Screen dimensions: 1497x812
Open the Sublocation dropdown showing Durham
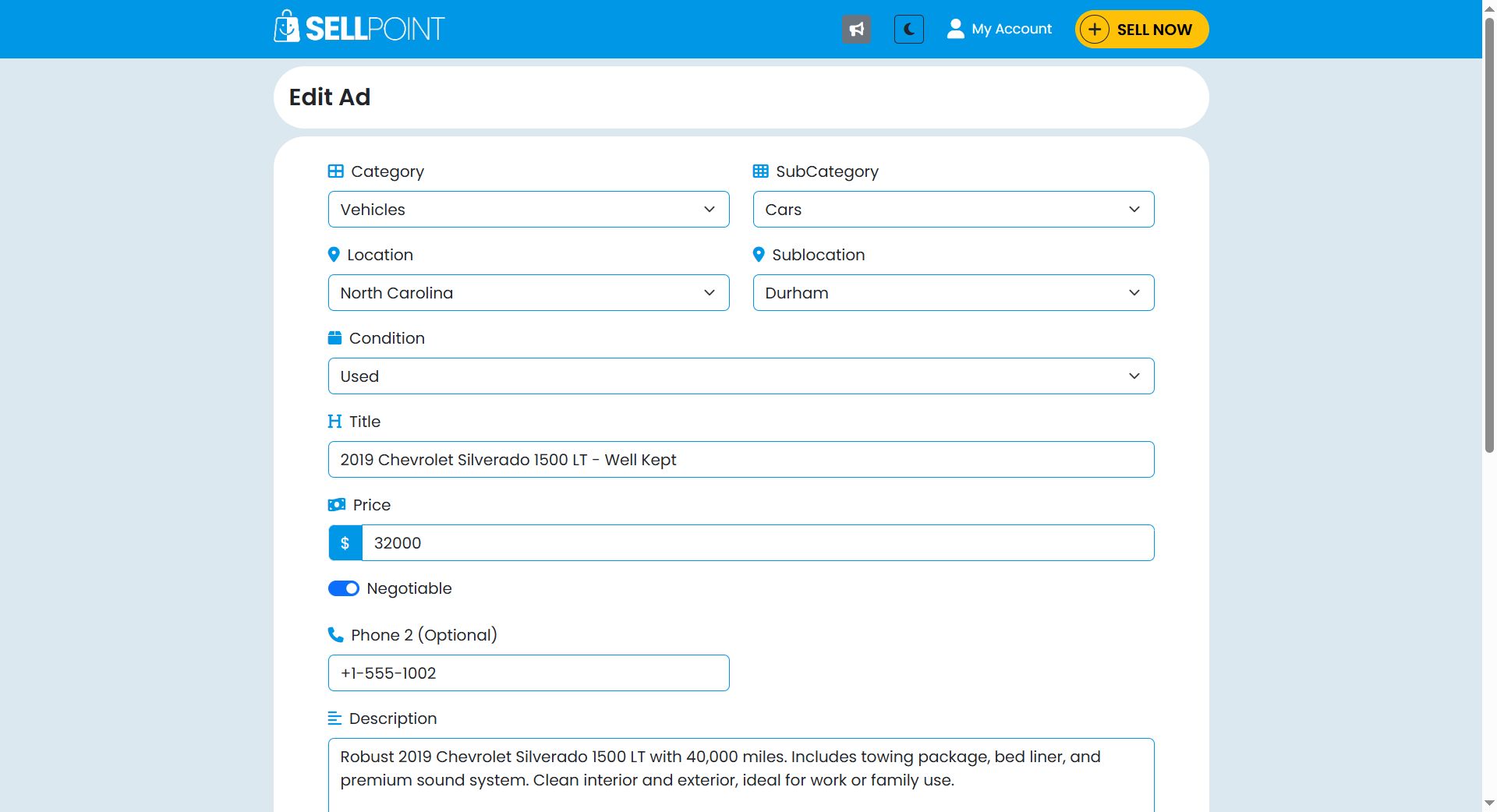(953, 293)
